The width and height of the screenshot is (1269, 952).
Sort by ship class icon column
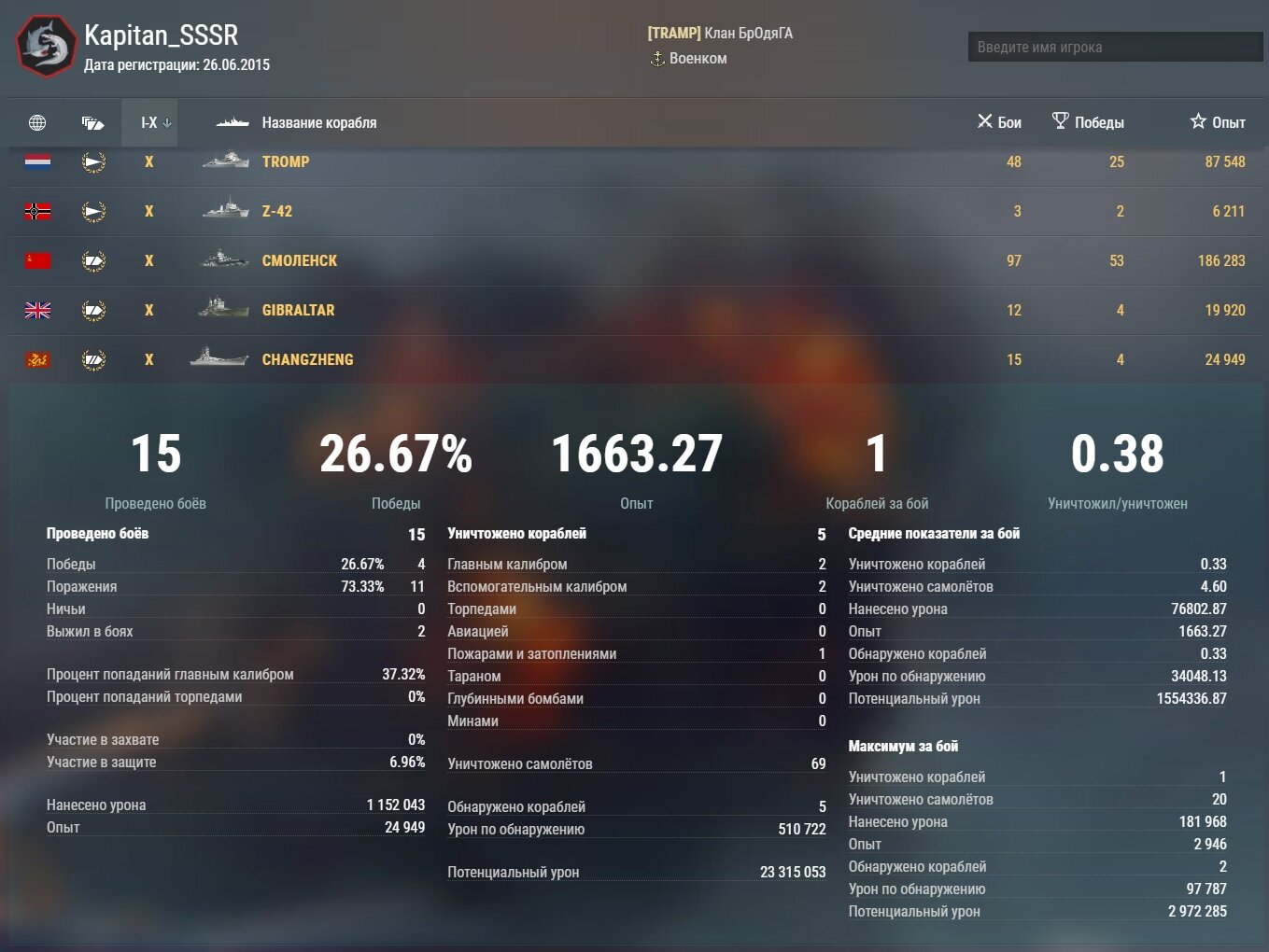(x=92, y=122)
